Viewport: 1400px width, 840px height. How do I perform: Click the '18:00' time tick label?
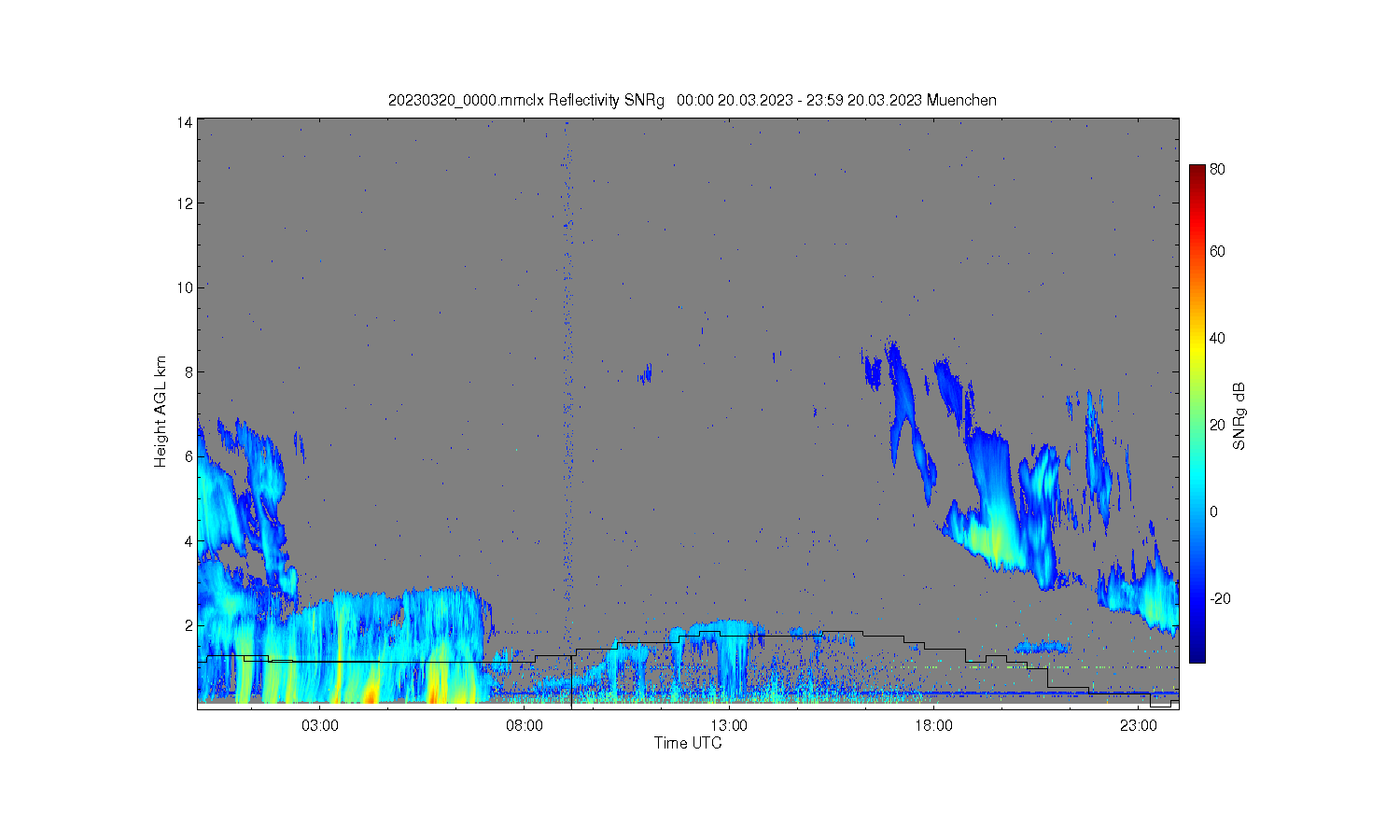[x=933, y=726]
